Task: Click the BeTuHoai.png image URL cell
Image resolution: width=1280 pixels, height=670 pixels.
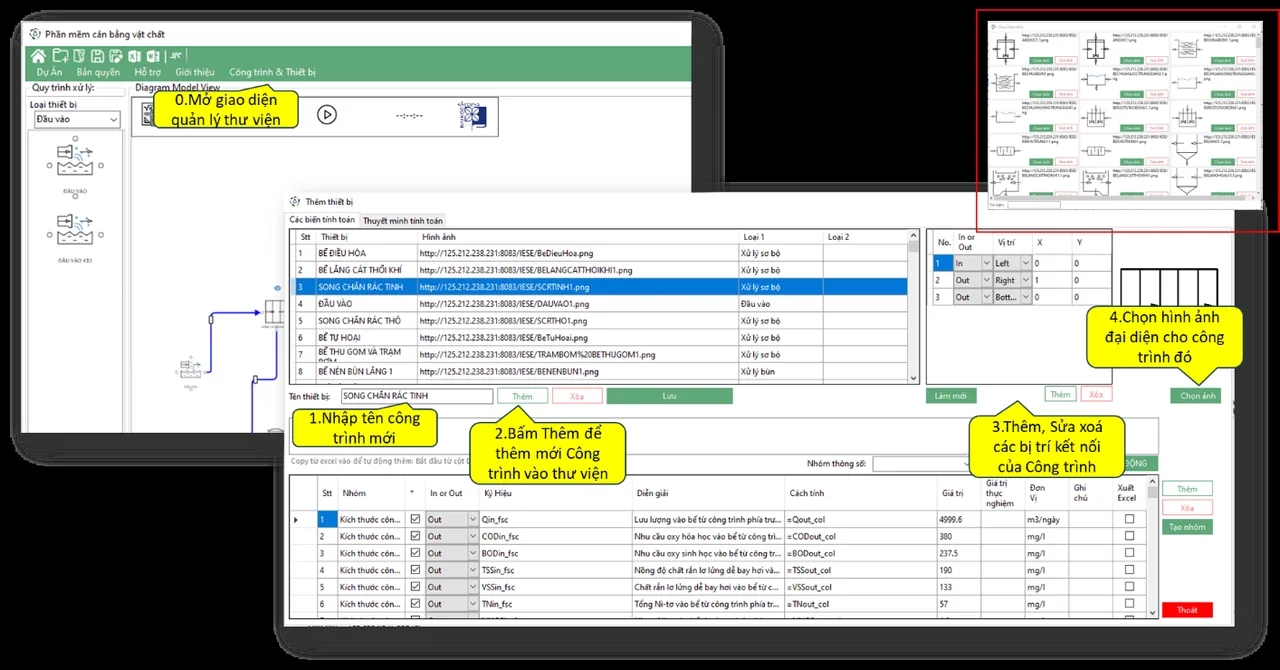Action: click(578, 338)
